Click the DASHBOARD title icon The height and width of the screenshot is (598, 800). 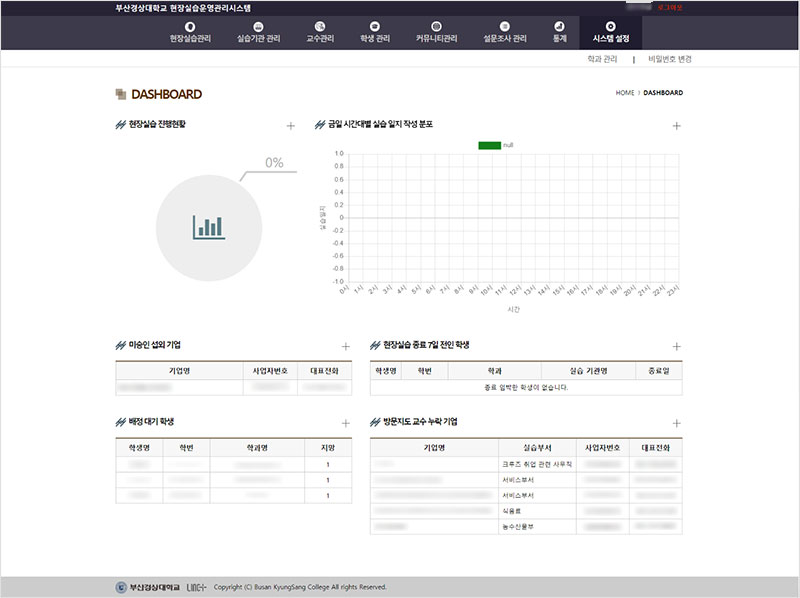point(121,94)
